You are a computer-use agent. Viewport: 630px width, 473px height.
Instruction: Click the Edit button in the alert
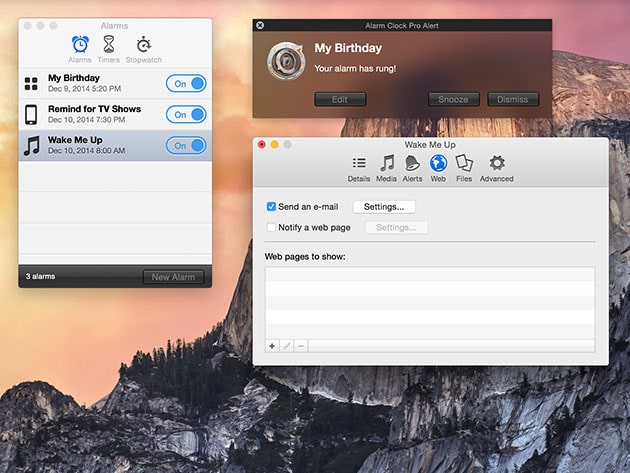(340, 99)
